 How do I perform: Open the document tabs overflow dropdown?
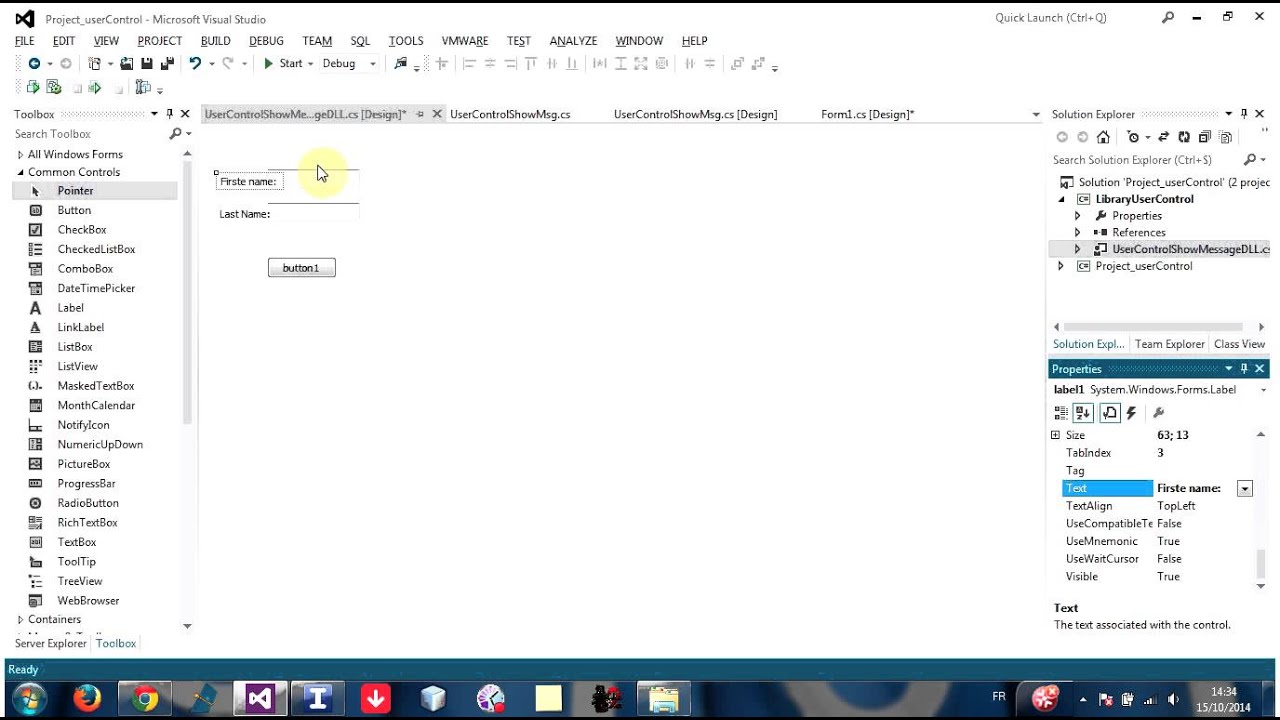[1036, 115]
